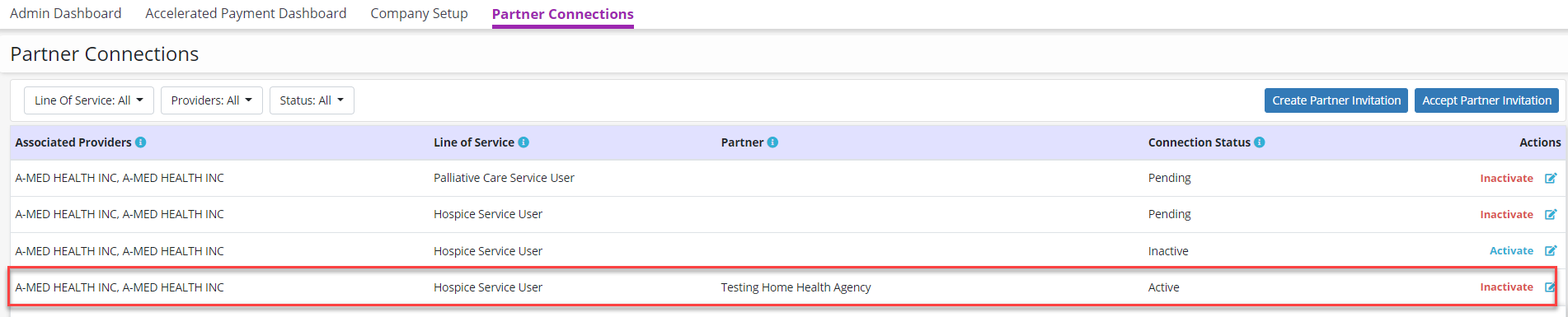Click edit icon for the Inactive Hospice row

click(1550, 250)
